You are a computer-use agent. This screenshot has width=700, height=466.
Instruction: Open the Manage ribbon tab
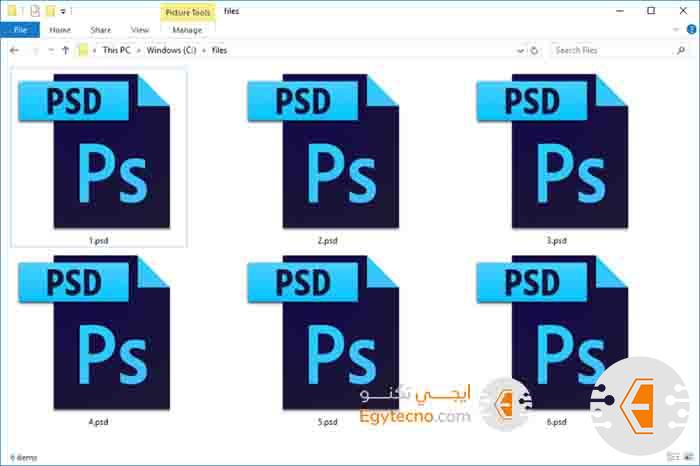click(x=187, y=30)
